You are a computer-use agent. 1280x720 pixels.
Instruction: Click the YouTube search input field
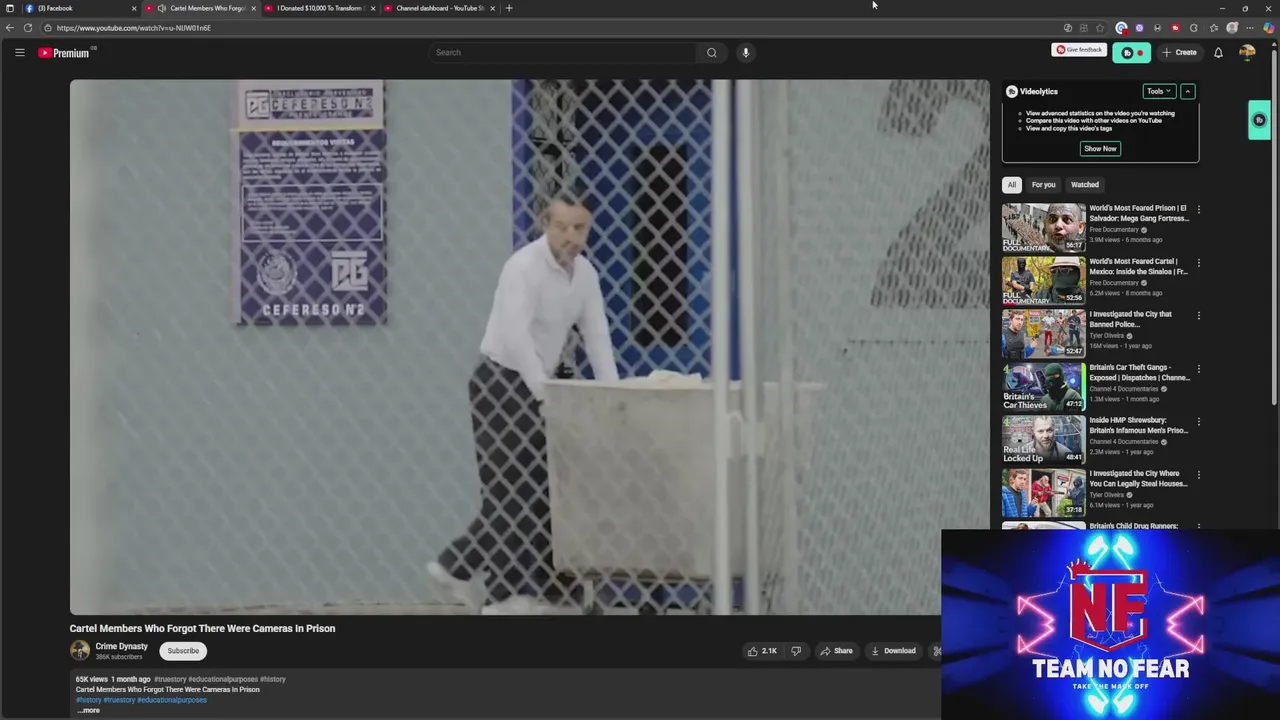pyautogui.click(x=565, y=52)
